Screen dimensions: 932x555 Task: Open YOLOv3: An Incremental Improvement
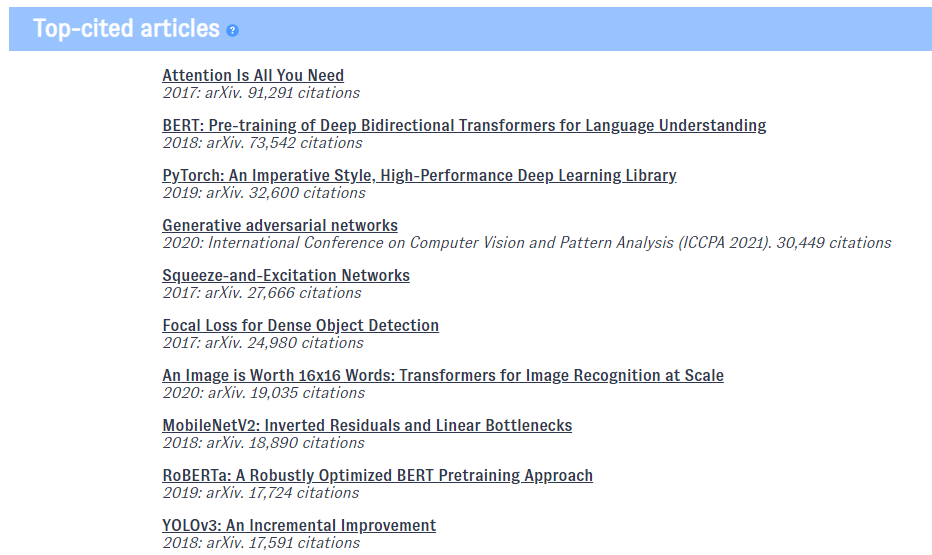[299, 526]
